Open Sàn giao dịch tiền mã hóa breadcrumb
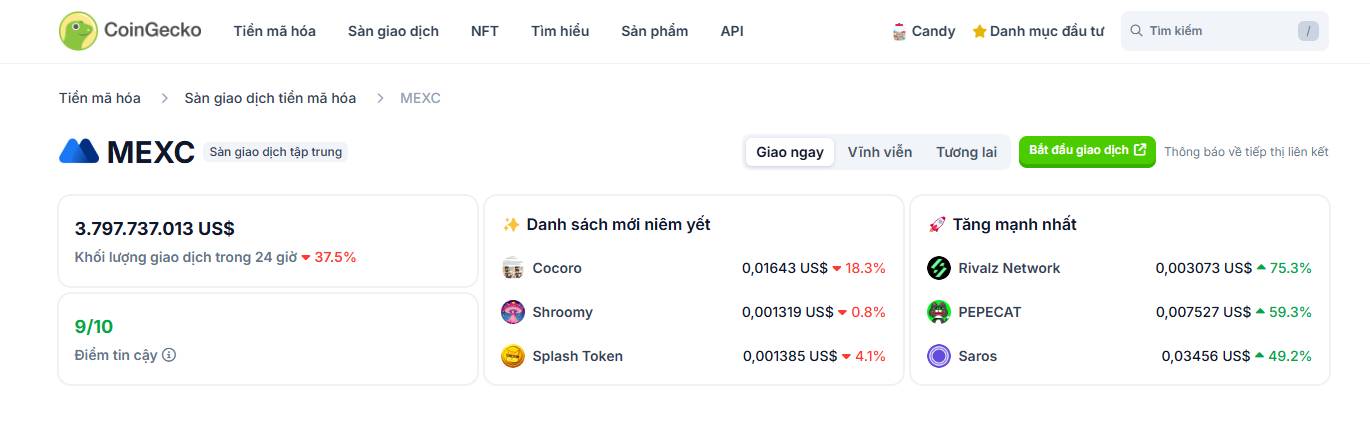The image size is (1370, 422). pos(270,98)
